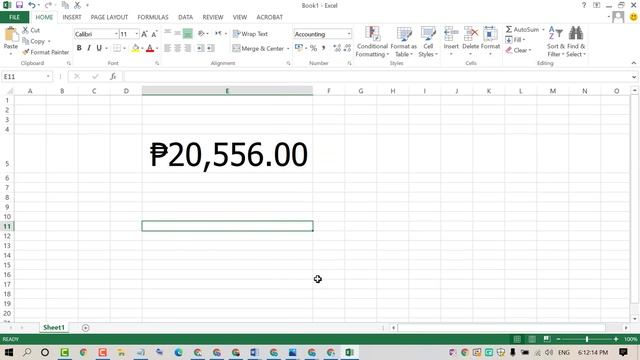Open the Font dialog launcher
640x360 pixels.
click(x=157, y=63)
